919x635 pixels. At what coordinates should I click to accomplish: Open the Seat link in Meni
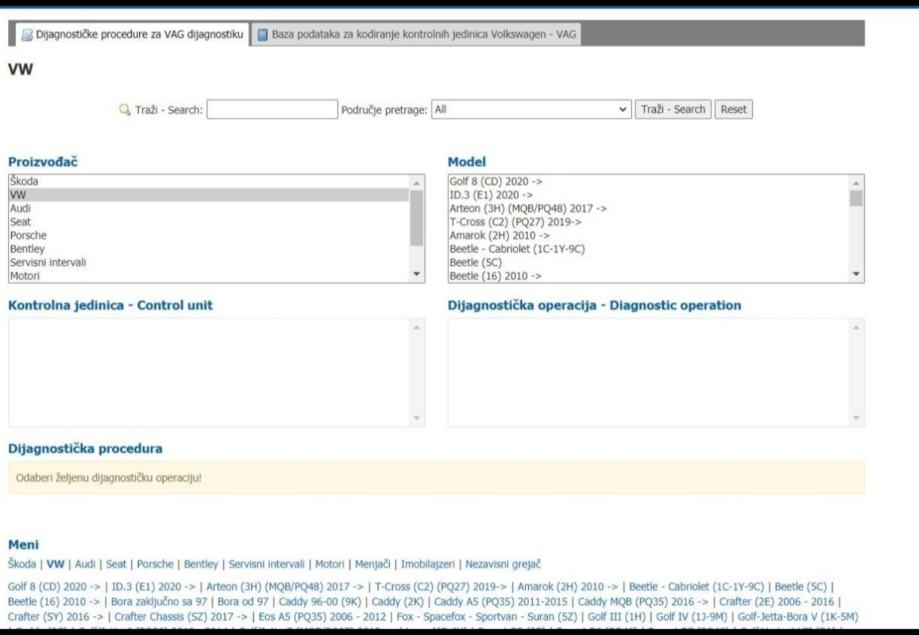click(x=115, y=564)
